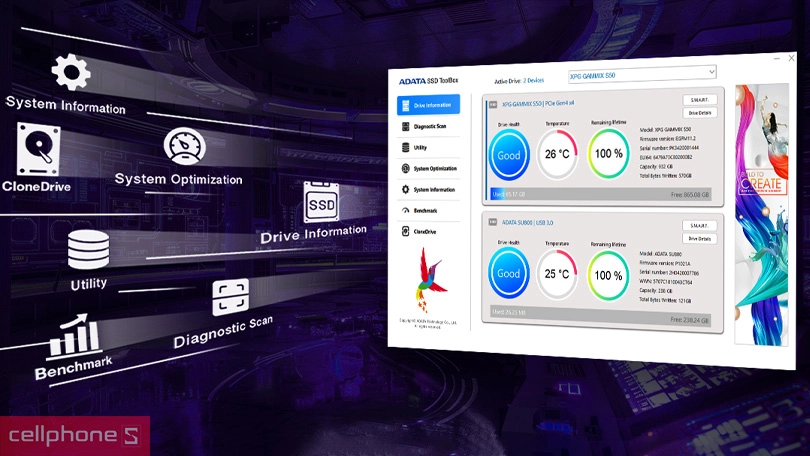Click the large SSD chip Drive Information graphic

[x=321, y=203]
